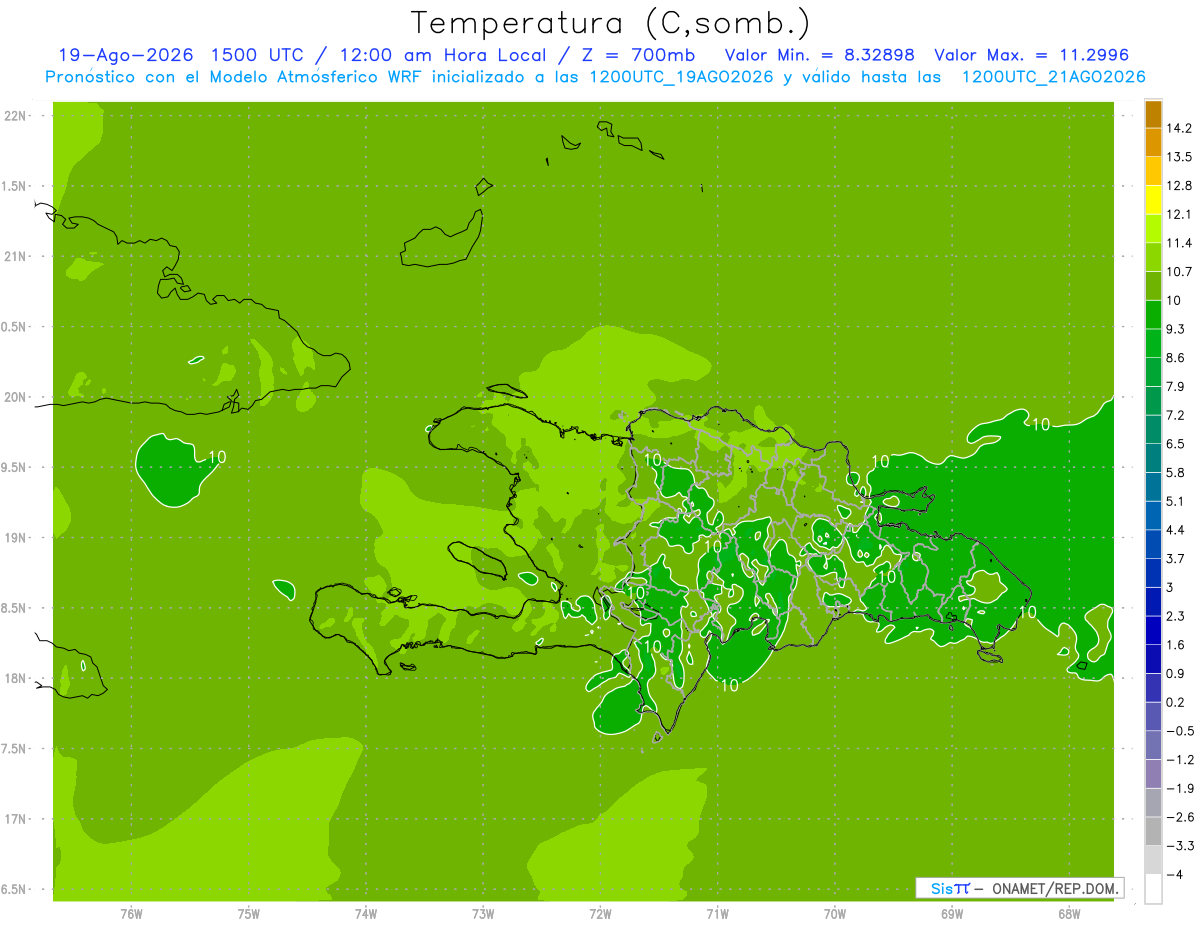This screenshot has height=927, width=1200.
Task: Click the 21N latitude axis label
Action: (x=17, y=257)
